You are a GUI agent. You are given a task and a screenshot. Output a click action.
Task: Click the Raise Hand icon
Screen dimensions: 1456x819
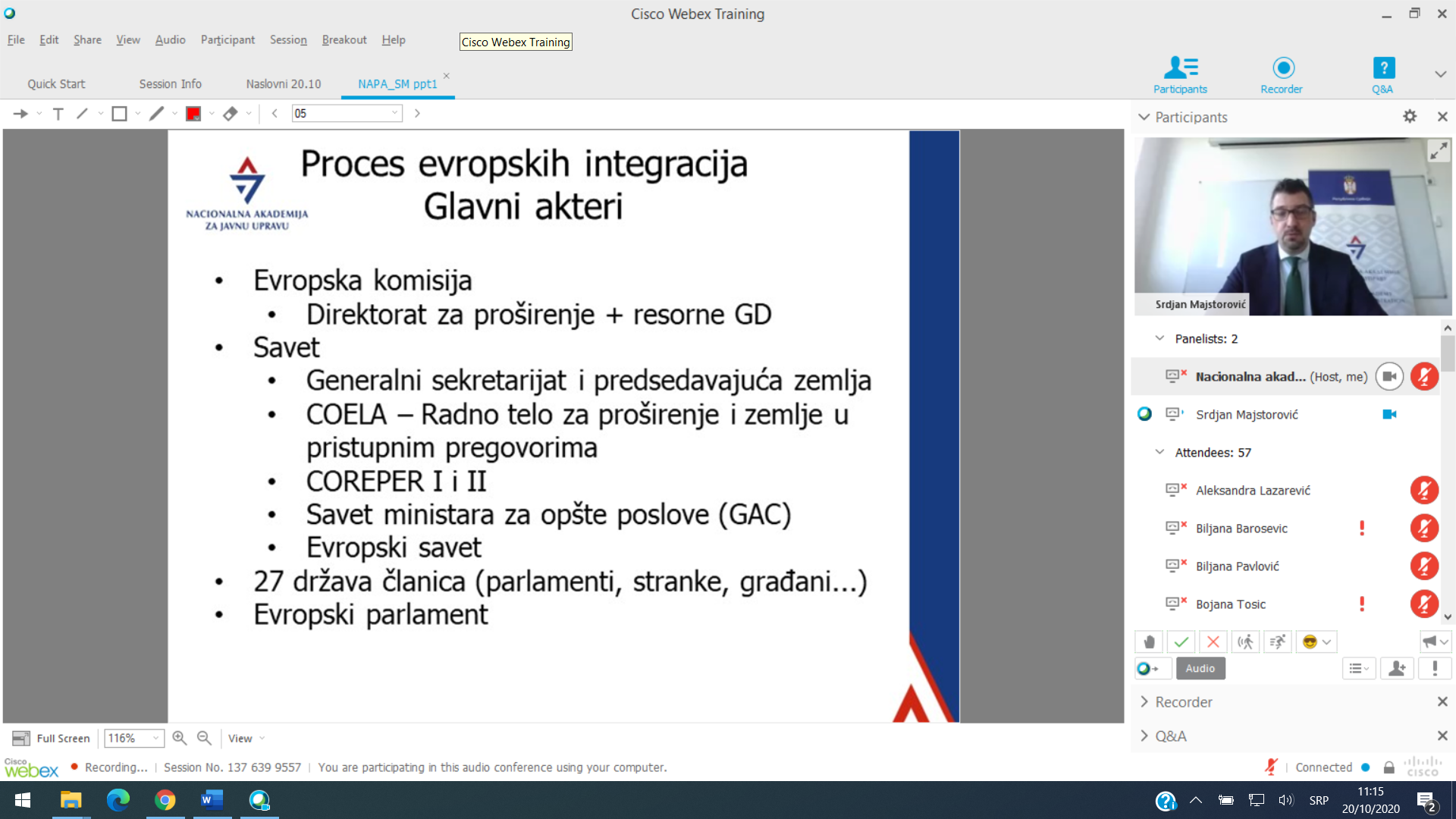pyautogui.click(x=1149, y=642)
